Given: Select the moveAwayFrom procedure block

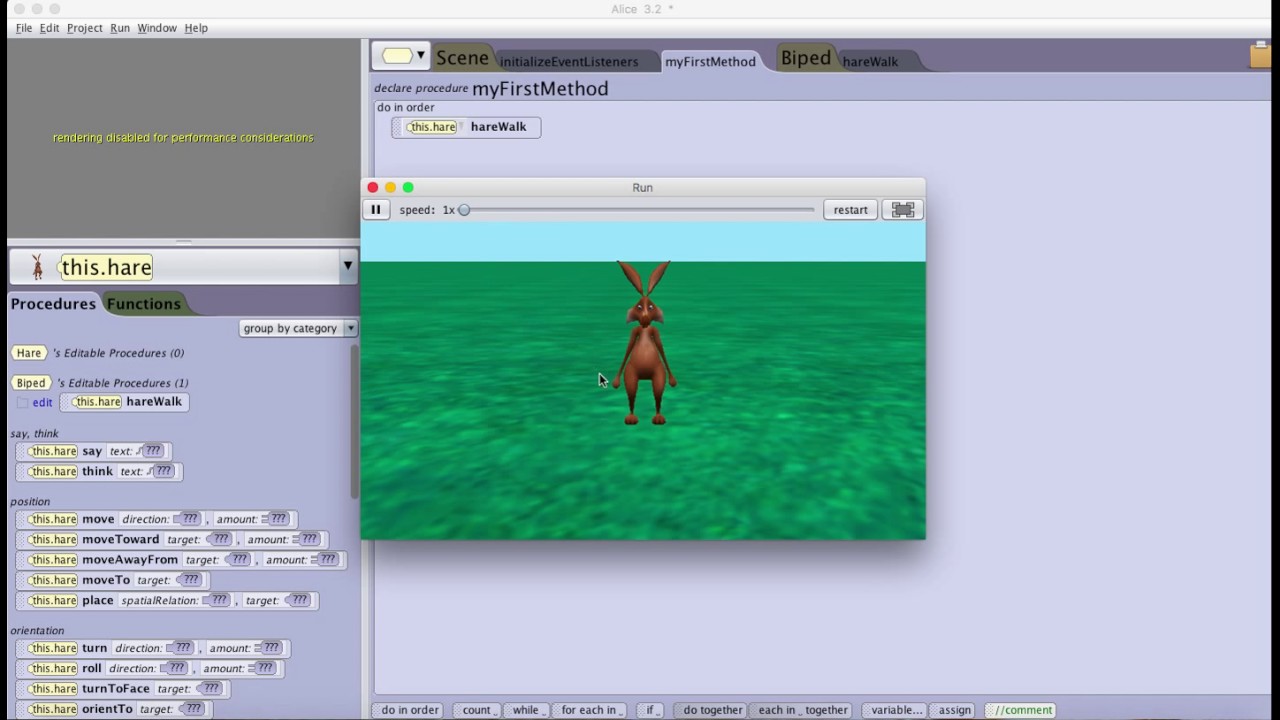Looking at the screenshot, I should click(181, 560).
